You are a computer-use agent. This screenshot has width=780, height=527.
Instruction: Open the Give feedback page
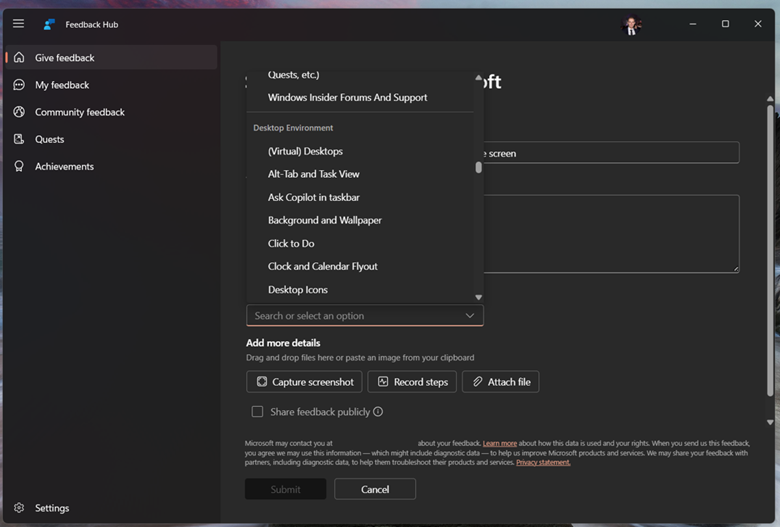tap(111, 57)
